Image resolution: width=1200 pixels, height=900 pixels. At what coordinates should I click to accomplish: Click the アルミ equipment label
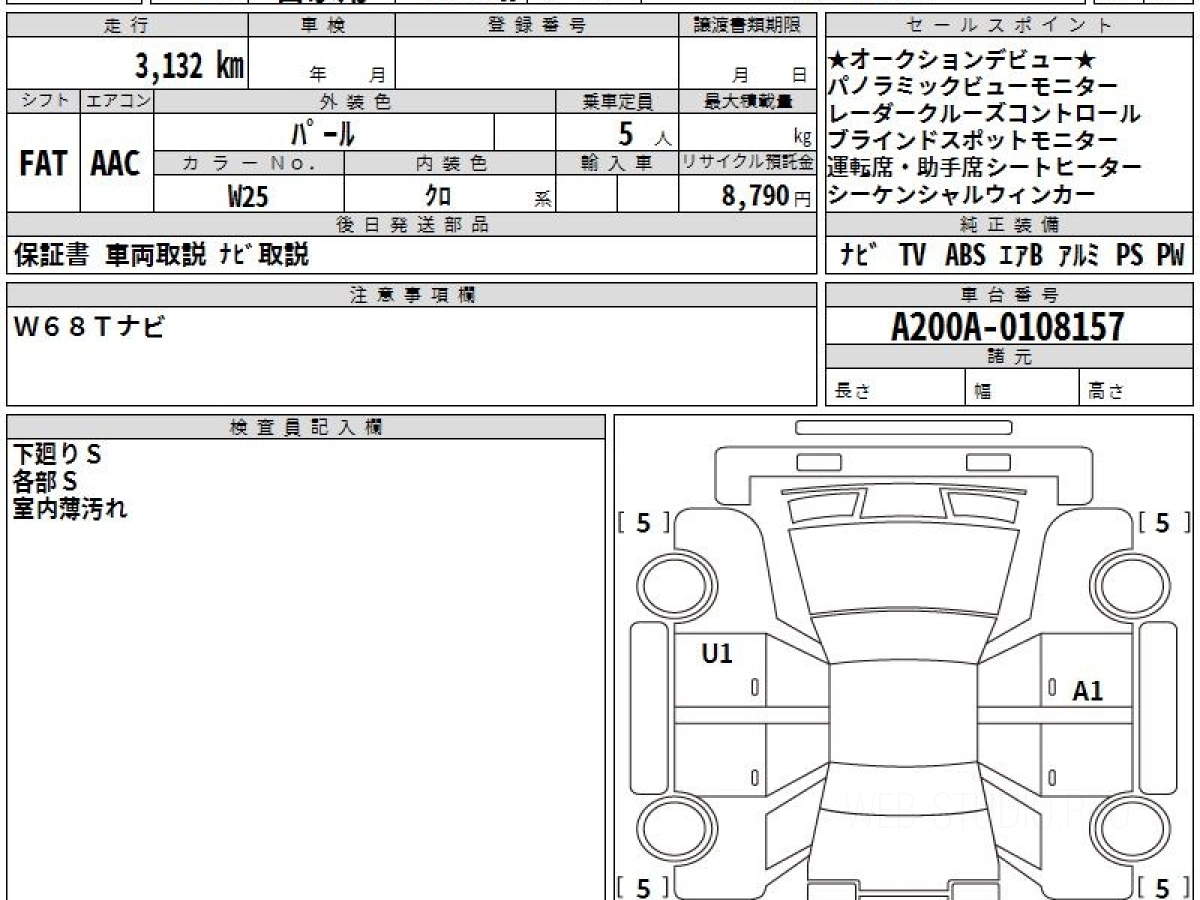(1079, 256)
